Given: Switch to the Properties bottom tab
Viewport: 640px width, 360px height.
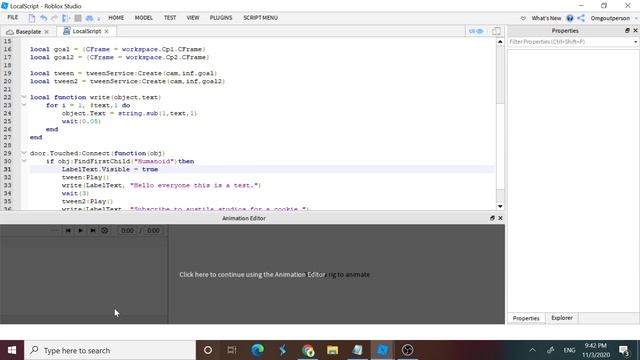Looking at the screenshot, I should (526, 318).
